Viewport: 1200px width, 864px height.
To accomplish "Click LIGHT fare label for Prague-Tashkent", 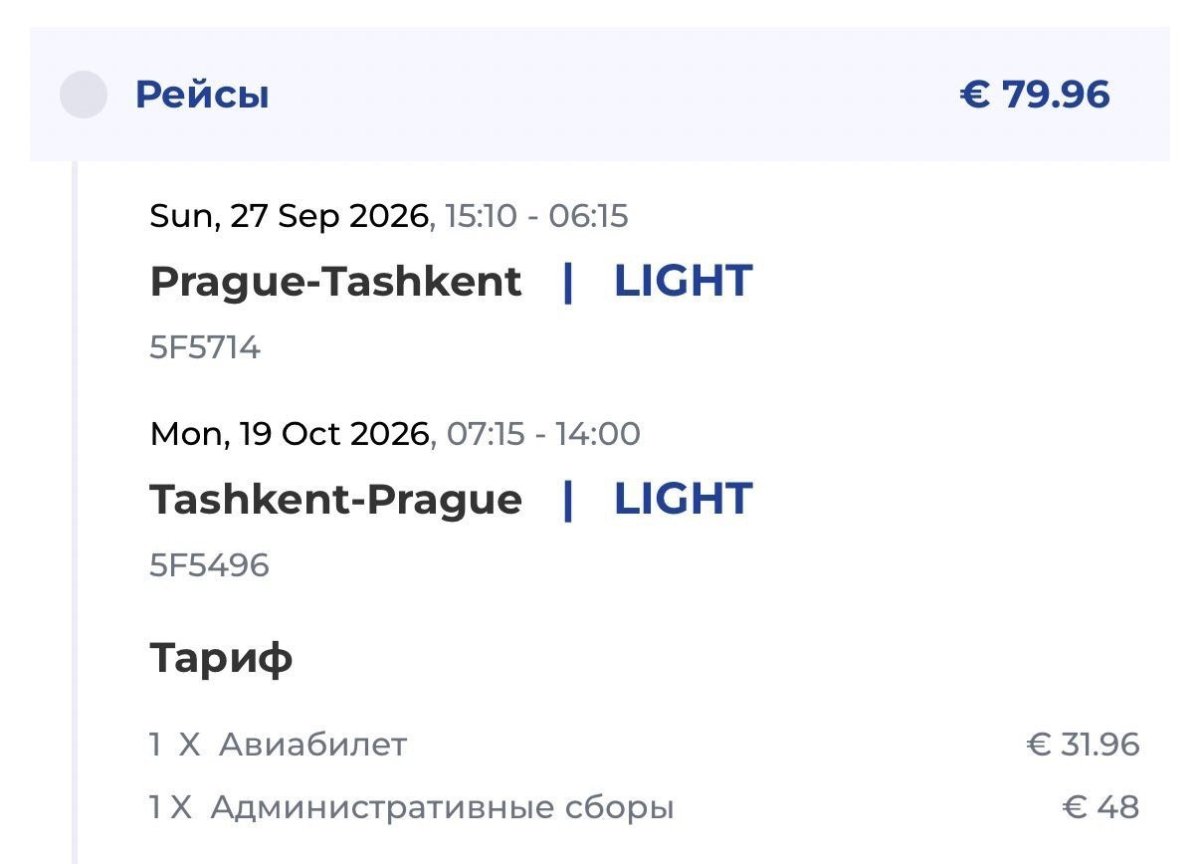I will [682, 282].
